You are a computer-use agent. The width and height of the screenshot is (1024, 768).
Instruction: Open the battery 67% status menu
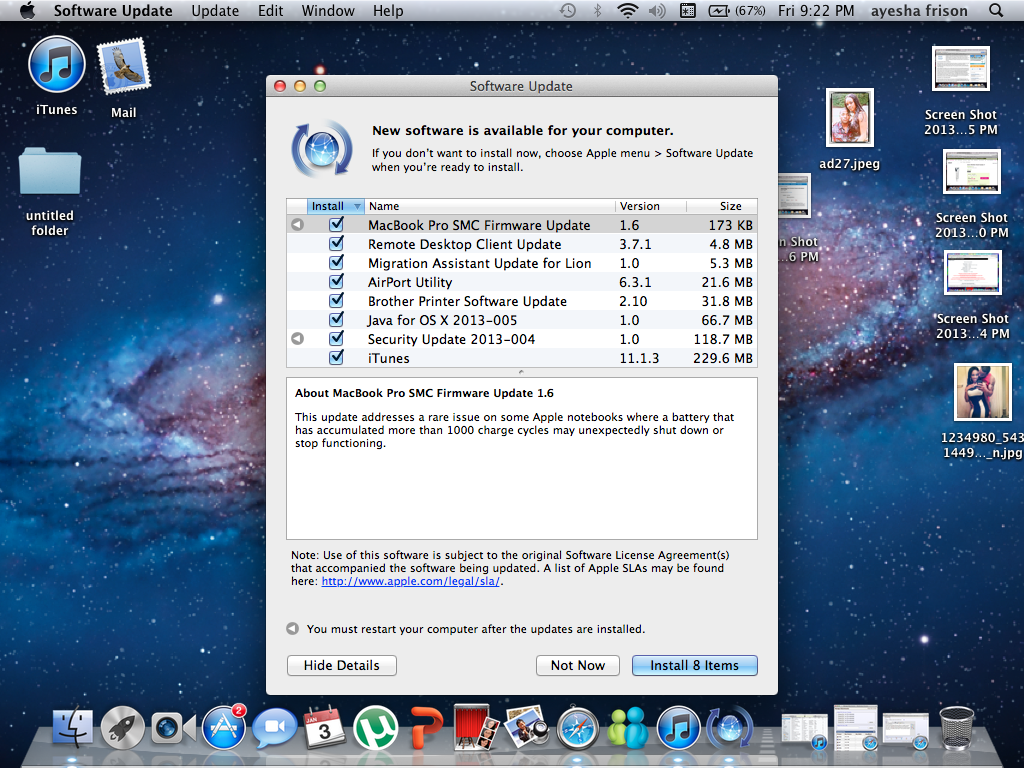[x=737, y=10]
